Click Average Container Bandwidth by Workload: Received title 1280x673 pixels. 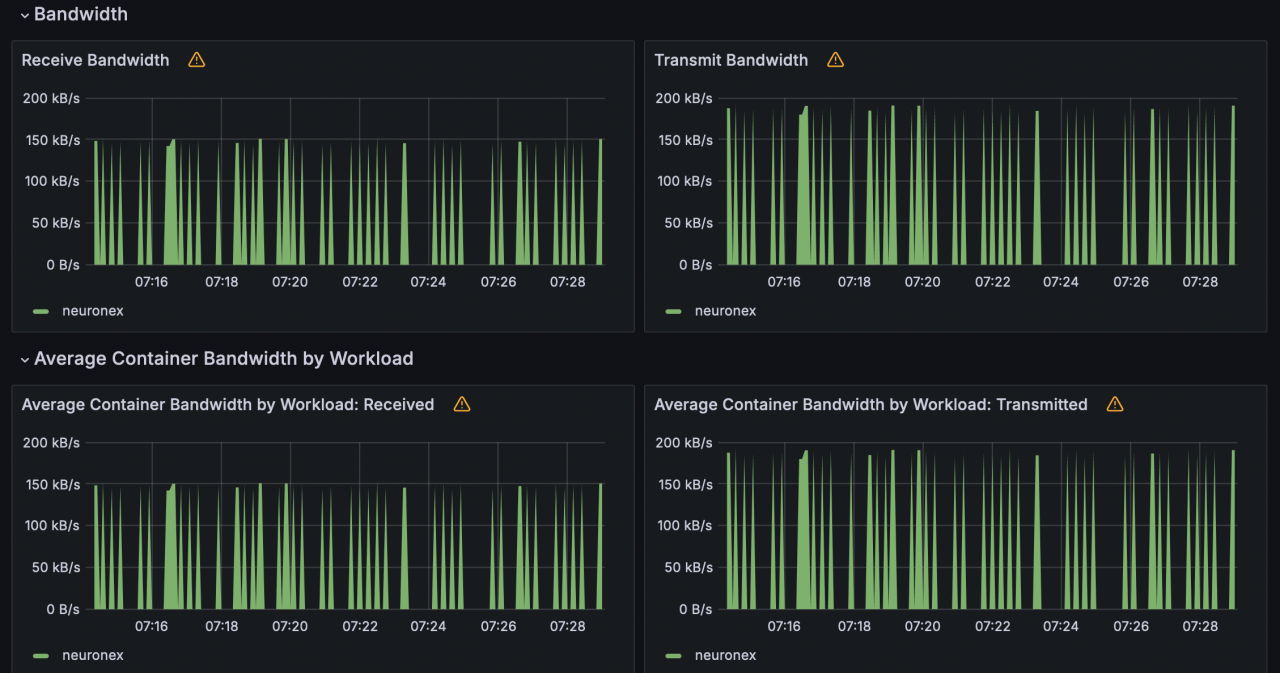(x=228, y=404)
